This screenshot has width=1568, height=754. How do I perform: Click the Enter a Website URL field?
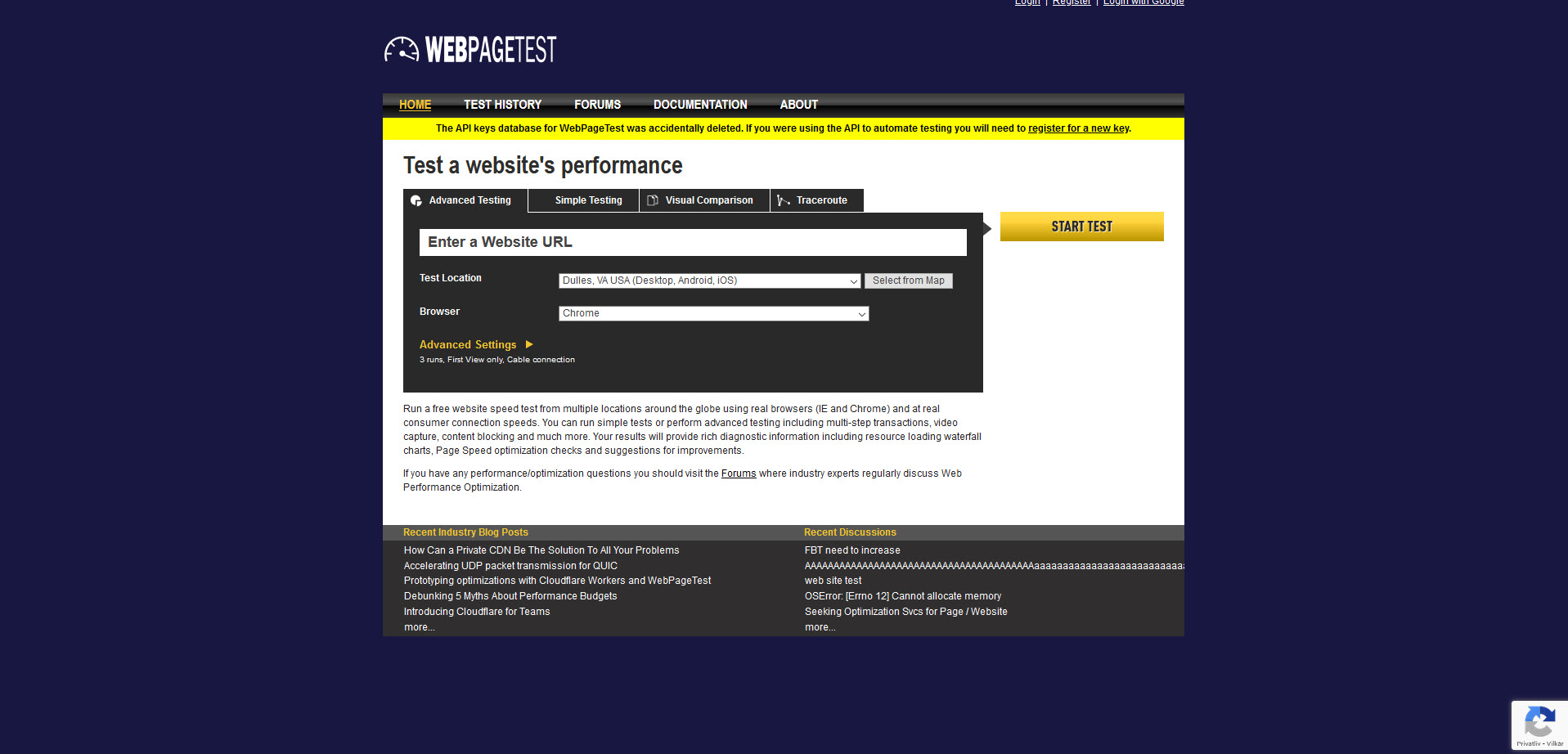point(693,242)
